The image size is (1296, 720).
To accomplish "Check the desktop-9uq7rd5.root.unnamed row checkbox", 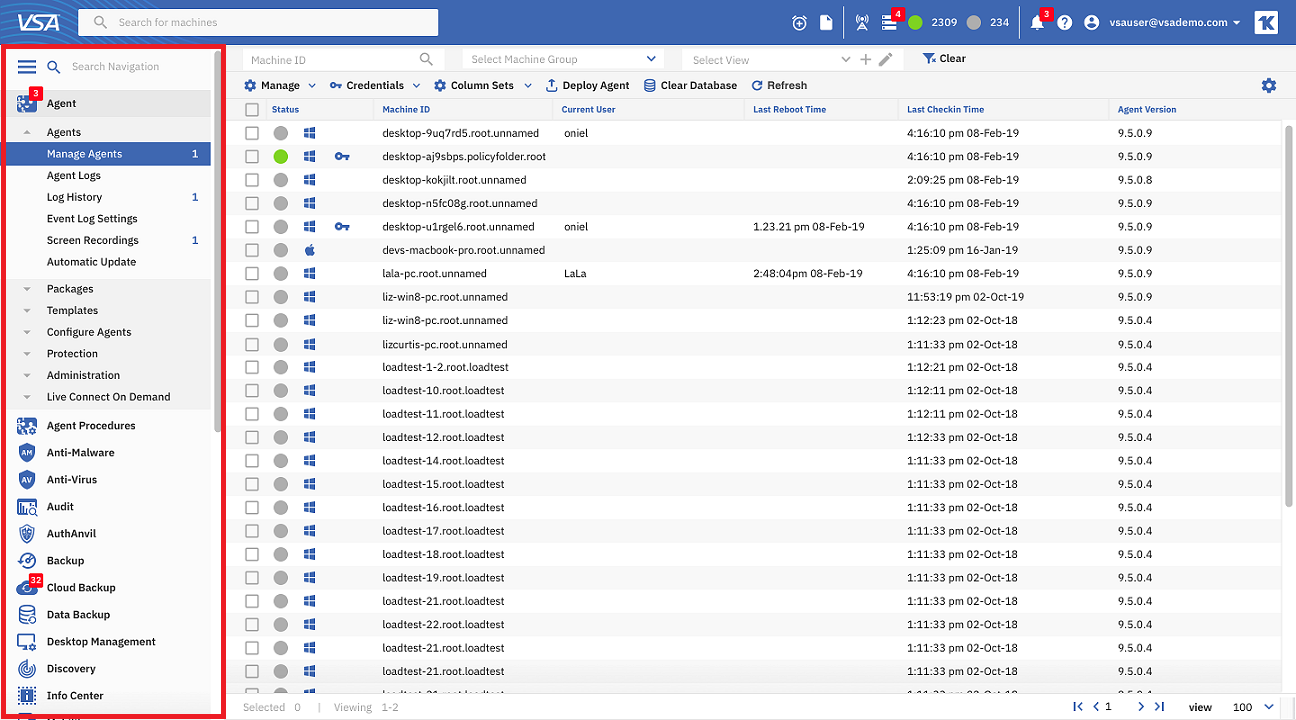I will (252, 133).
